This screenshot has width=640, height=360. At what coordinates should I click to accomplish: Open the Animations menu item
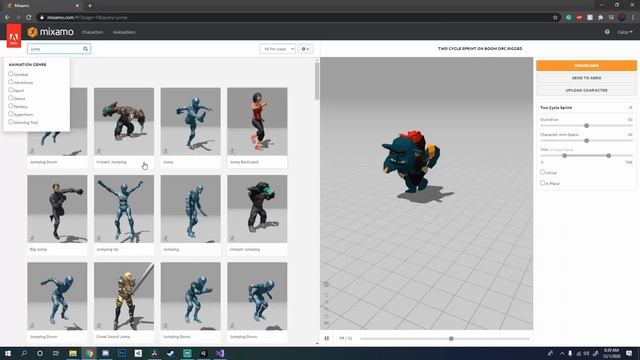point(124,32)
